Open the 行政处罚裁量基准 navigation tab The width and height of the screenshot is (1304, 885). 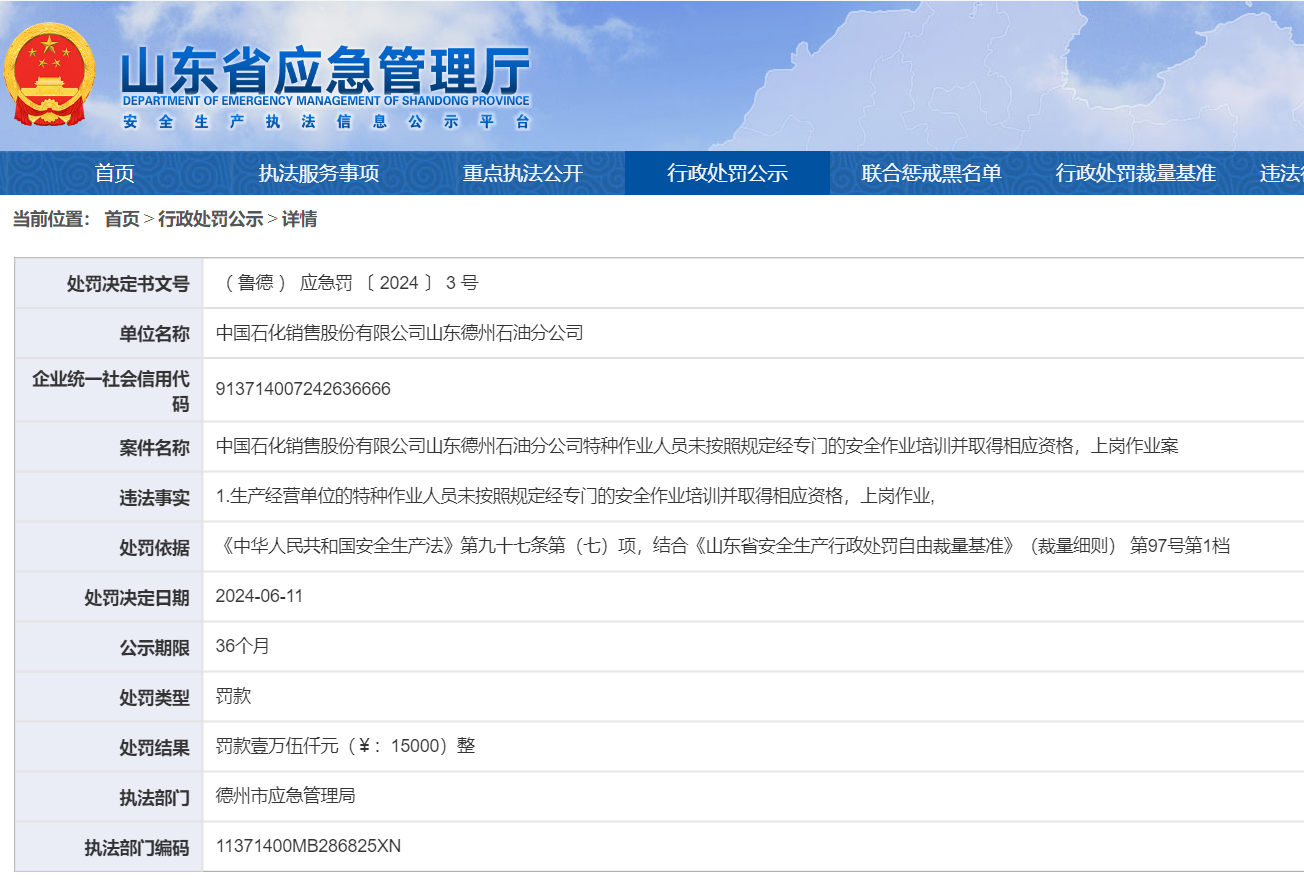click(x=1136, y=173)
